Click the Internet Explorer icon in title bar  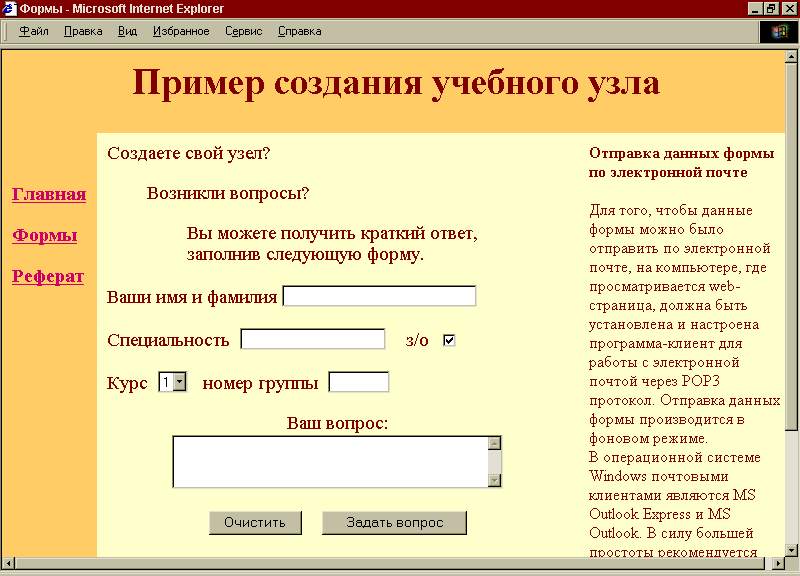point(9,9)
